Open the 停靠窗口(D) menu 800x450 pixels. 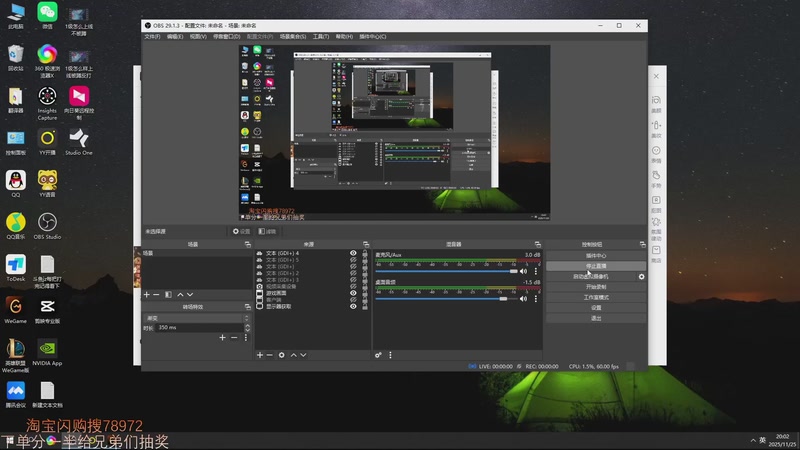click(x=227, y=37)
